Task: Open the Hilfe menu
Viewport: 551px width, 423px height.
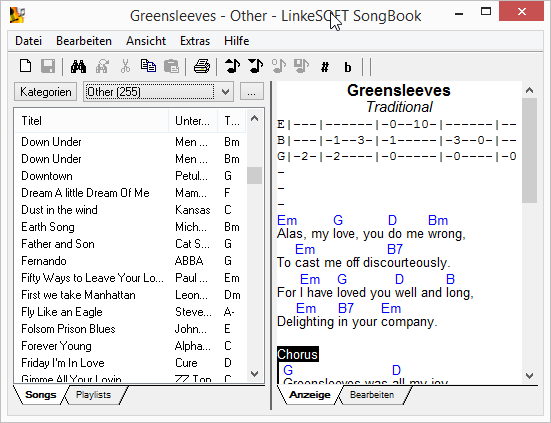Action: click(x=236, y=41)
